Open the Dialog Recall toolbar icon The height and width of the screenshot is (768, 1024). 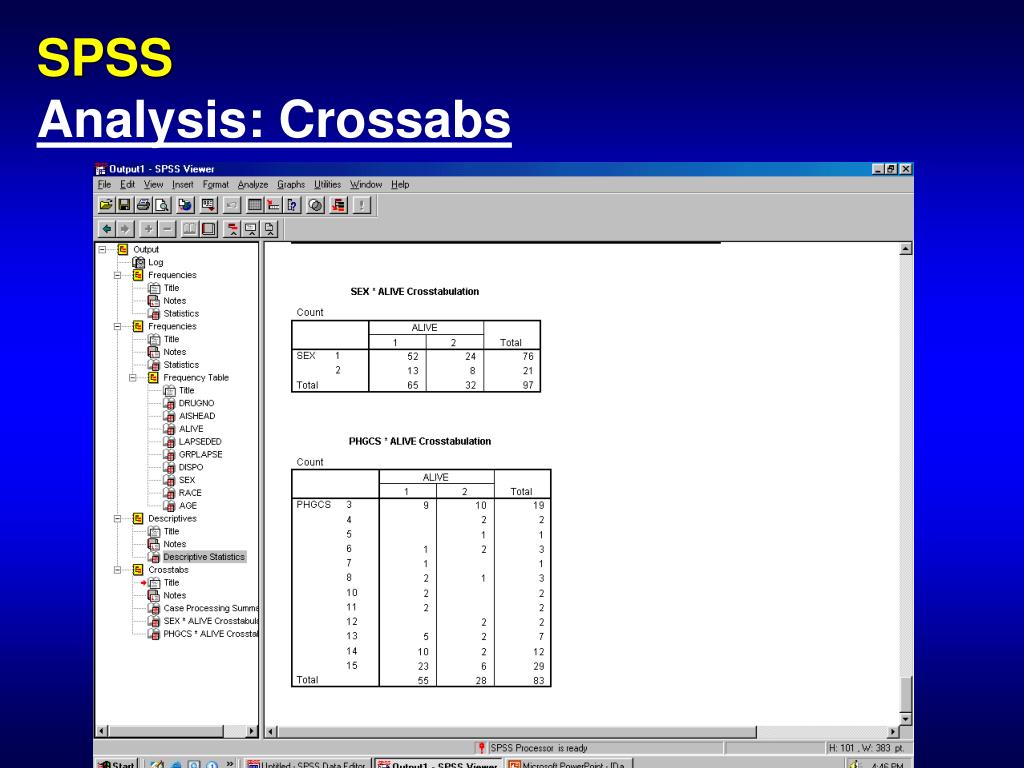[x=208, y=205]
